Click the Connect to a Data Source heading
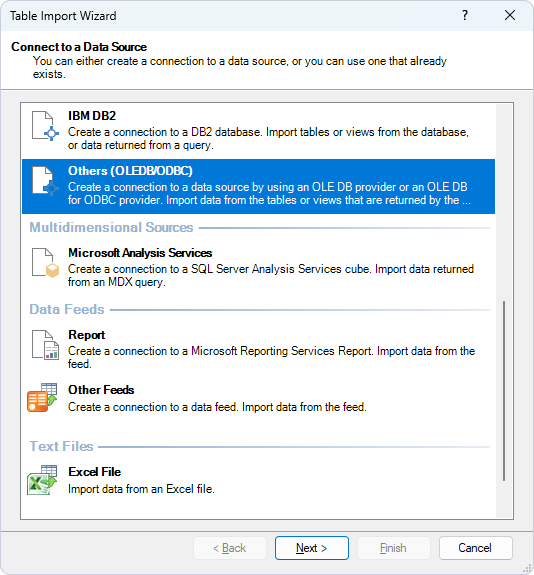This screenshot has width=534, height=575. [79, 47]
